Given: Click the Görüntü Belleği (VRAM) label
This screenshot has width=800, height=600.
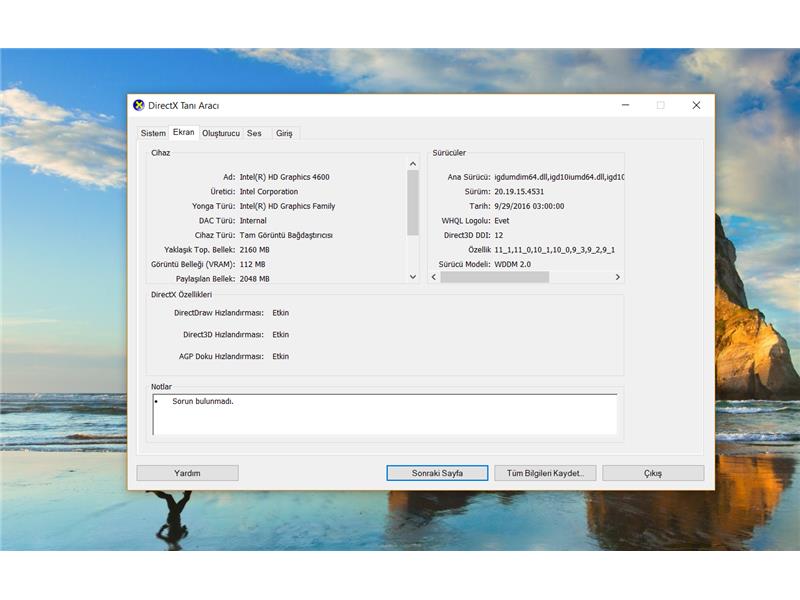Looking at the screenshot, I should pyautogui.click(x=193, y=264).
